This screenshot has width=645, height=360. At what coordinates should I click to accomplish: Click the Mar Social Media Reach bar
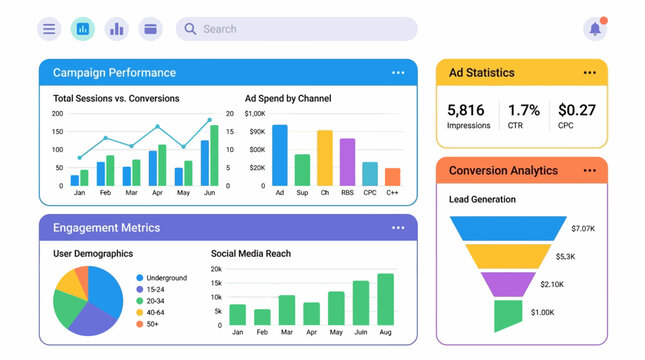tap(287, 310)
